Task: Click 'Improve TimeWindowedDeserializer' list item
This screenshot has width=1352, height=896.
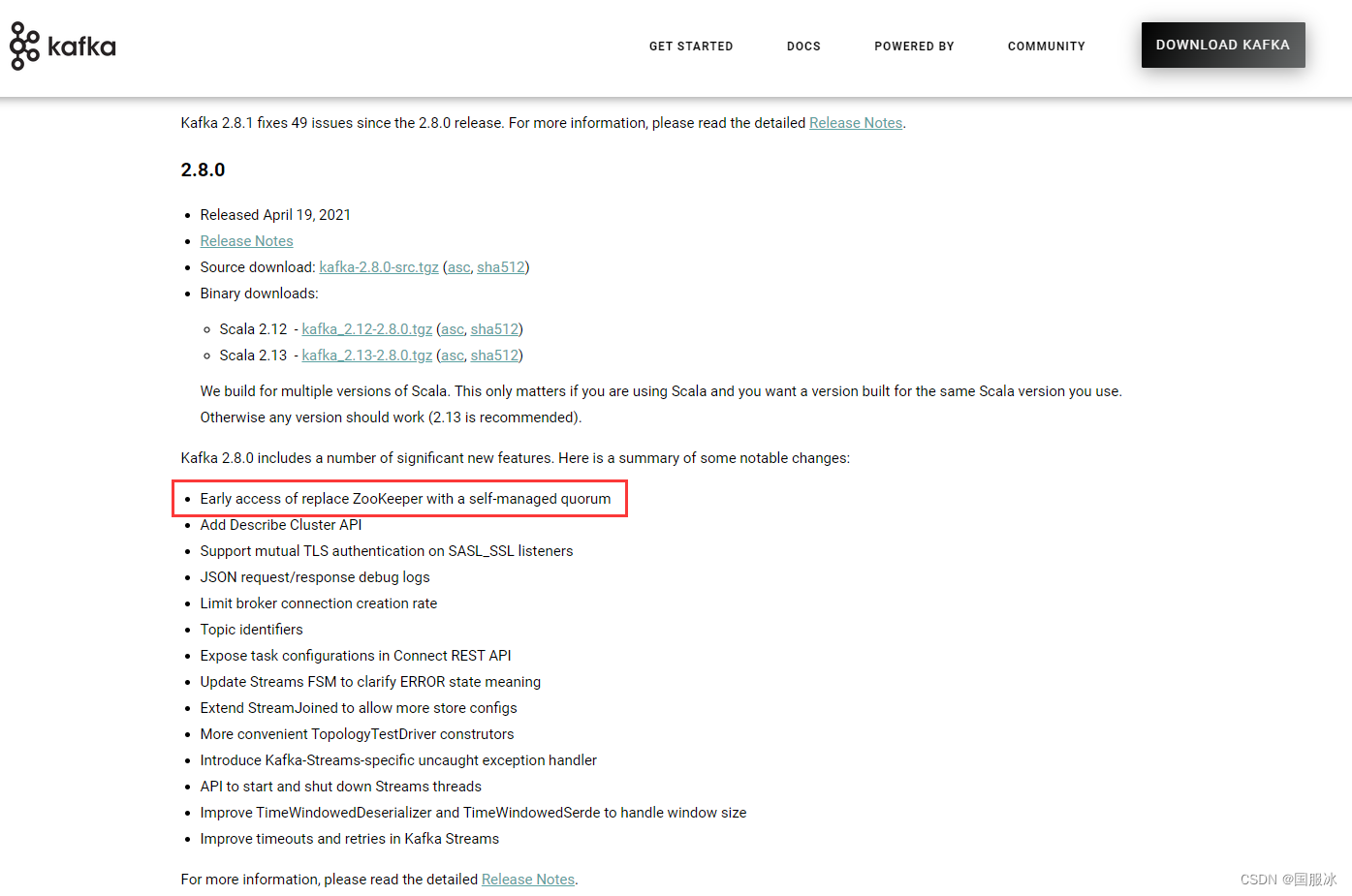Action: coord(474,813)
